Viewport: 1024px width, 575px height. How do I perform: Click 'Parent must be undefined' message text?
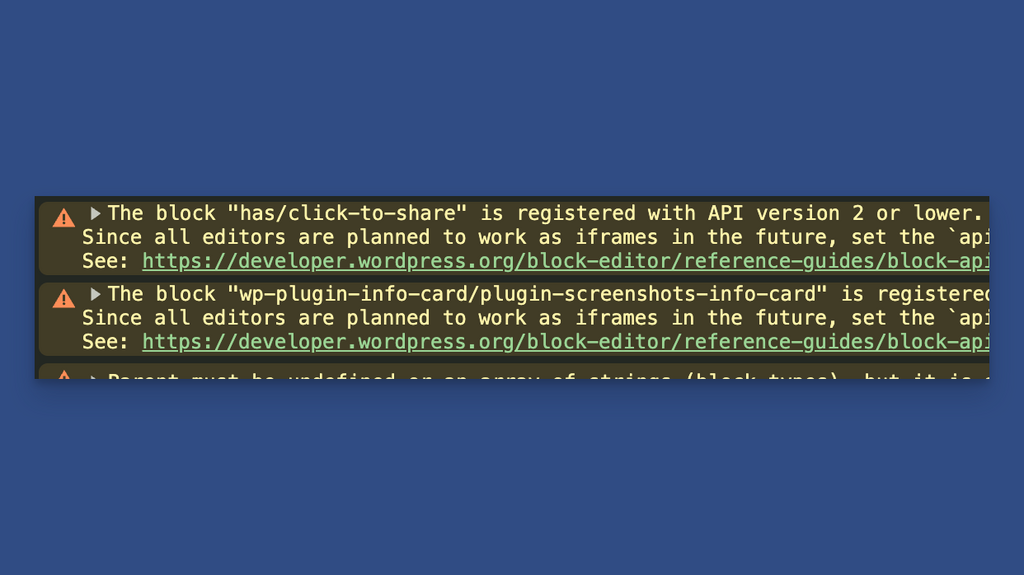(x=251, y=376)
